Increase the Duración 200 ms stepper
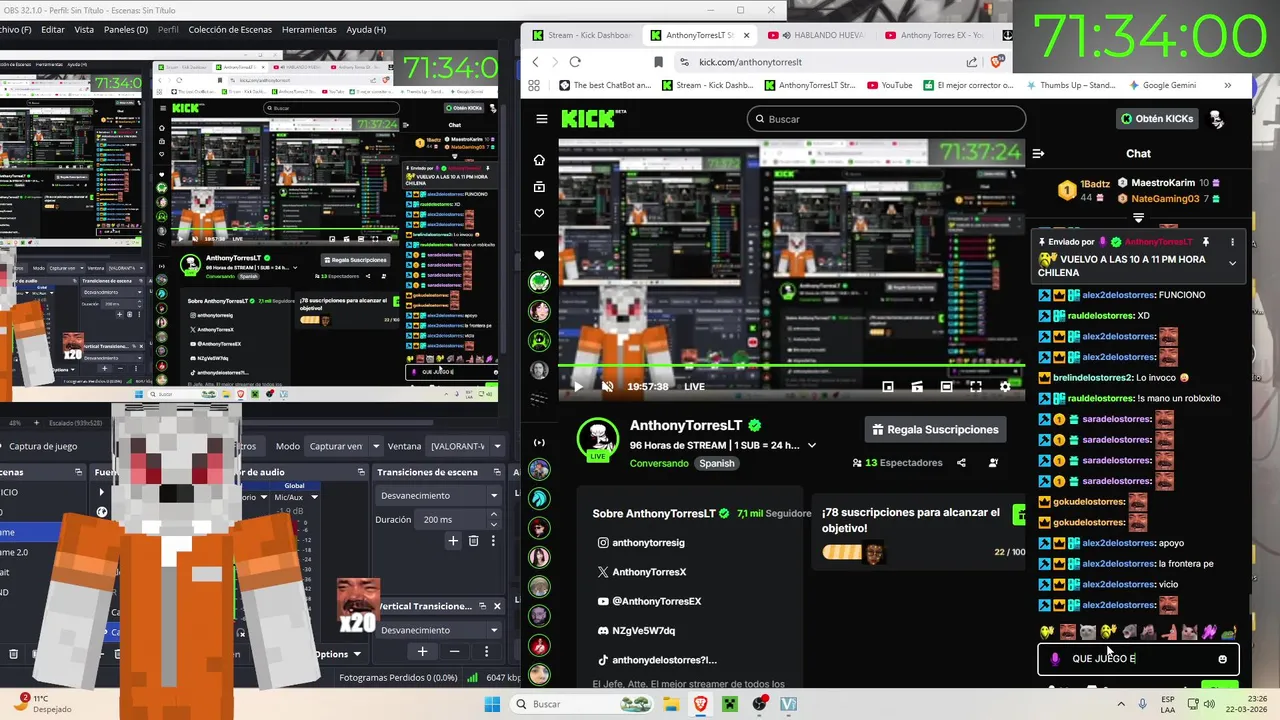This screenshot has width=1280, height=720. [x=494, y=515]
